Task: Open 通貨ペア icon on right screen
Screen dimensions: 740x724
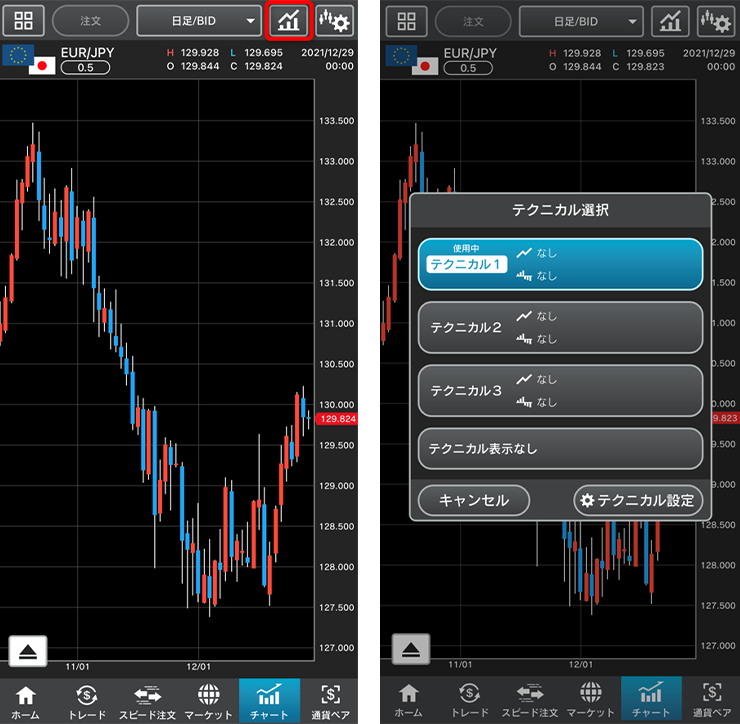Action: (x=712, y=699)
